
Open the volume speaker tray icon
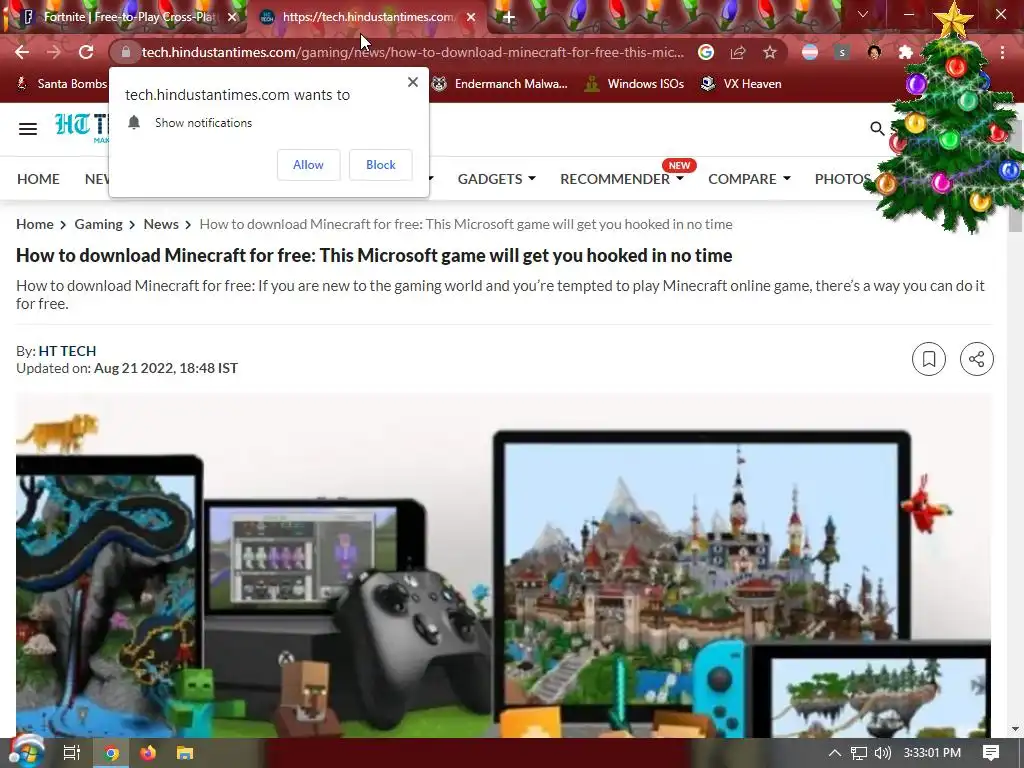pyautogui.click(x=883, y=753)
